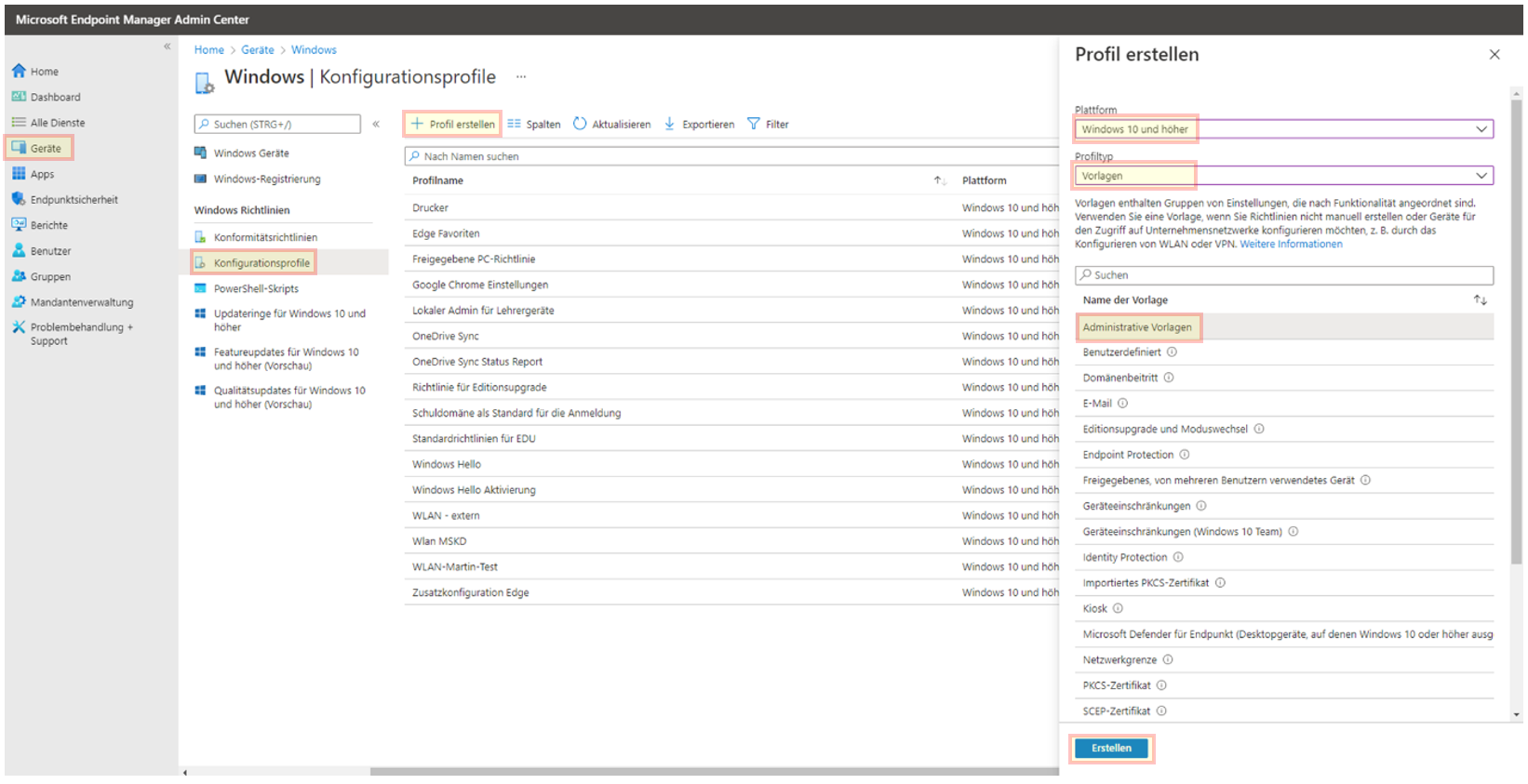The height and width of the screenshot is (784, 1528).
Task: Open the Filter funnel icon
Action: coord(754,124)
